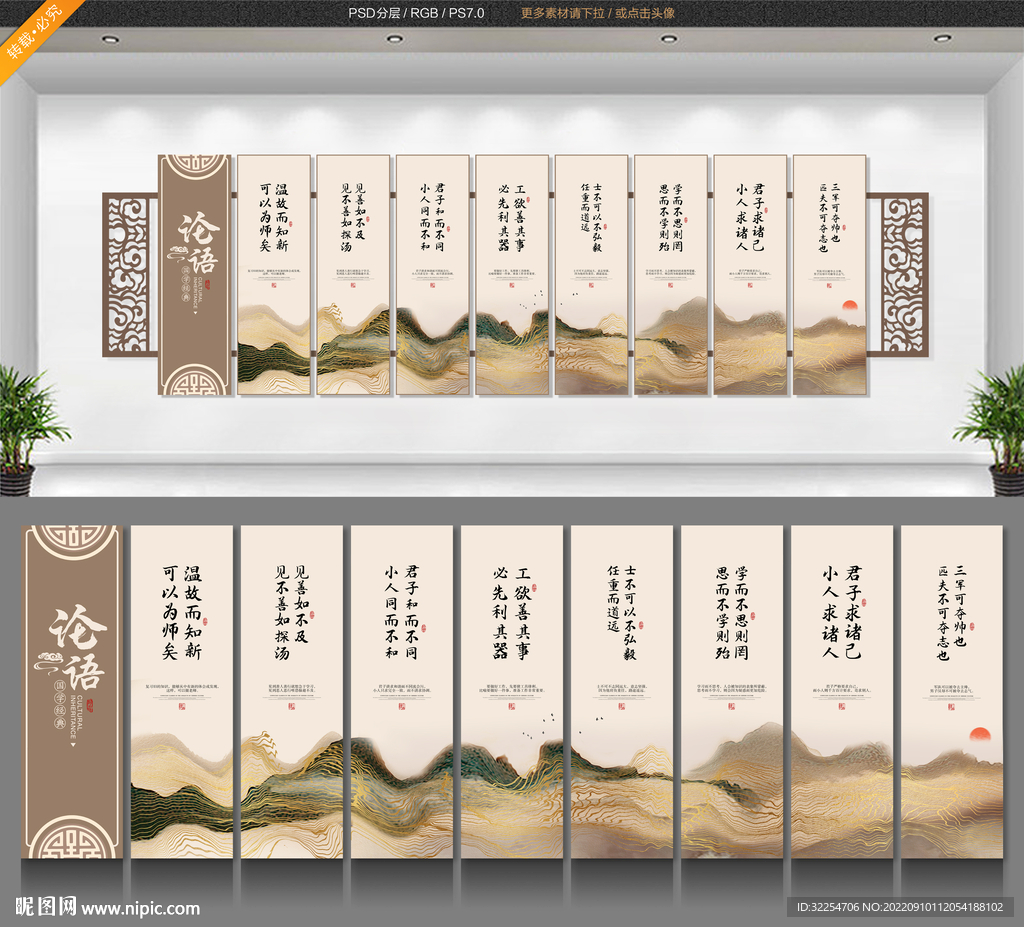Click the right carved lattice screen on the wall
The width and height of the screenshot is (1024, 927).
(903, 273)
